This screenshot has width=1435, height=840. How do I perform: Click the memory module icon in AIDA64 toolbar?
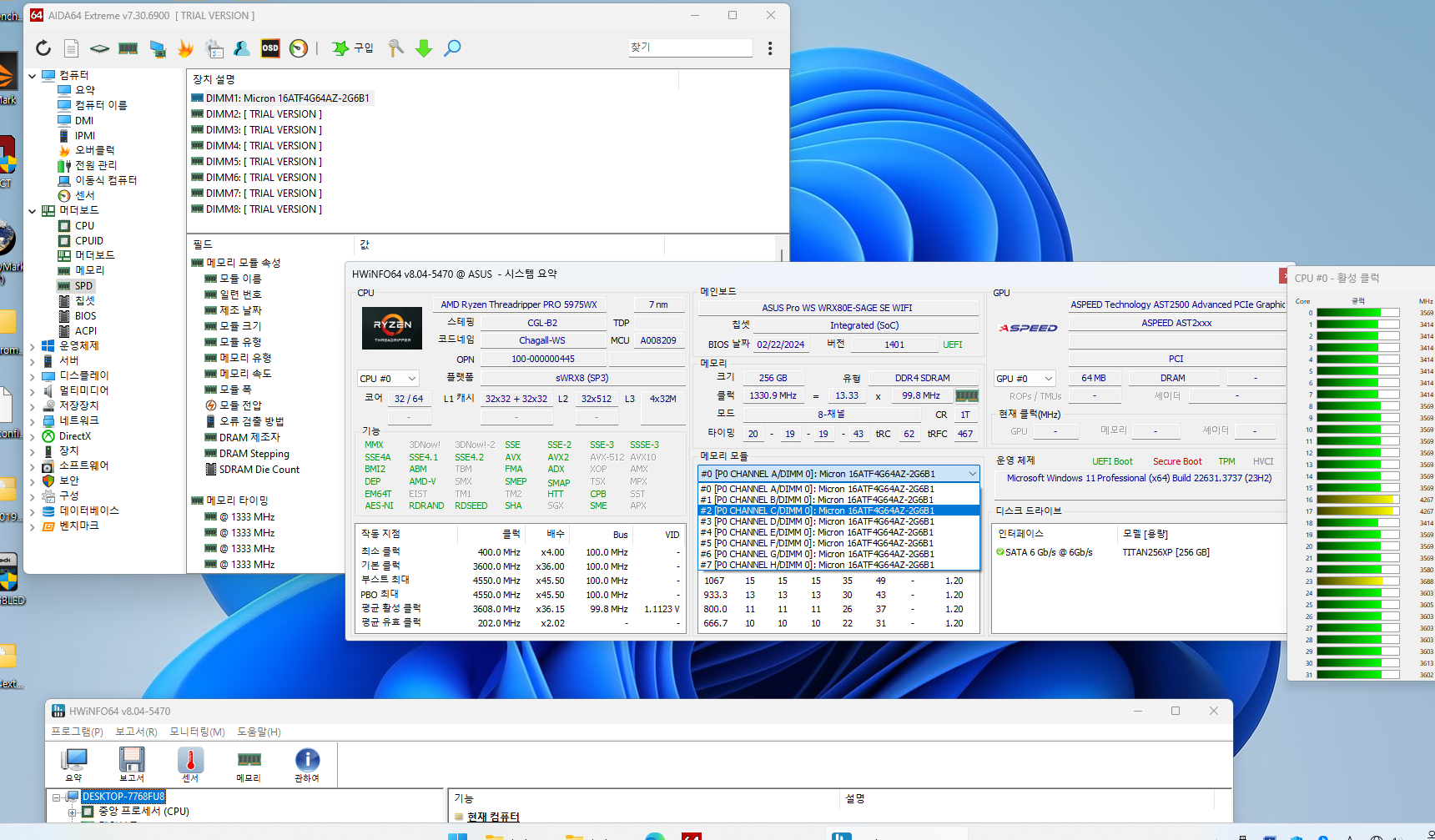click(128, 48)
